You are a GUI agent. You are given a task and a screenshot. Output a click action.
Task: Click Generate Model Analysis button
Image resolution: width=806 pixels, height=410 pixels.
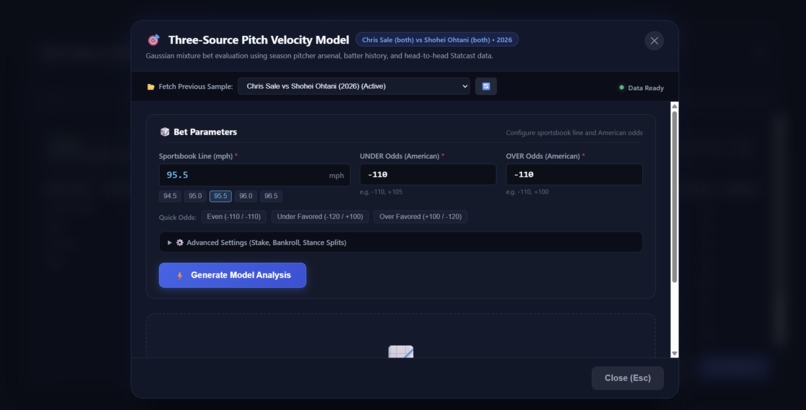pyautogui.click(x=232, y=275)
